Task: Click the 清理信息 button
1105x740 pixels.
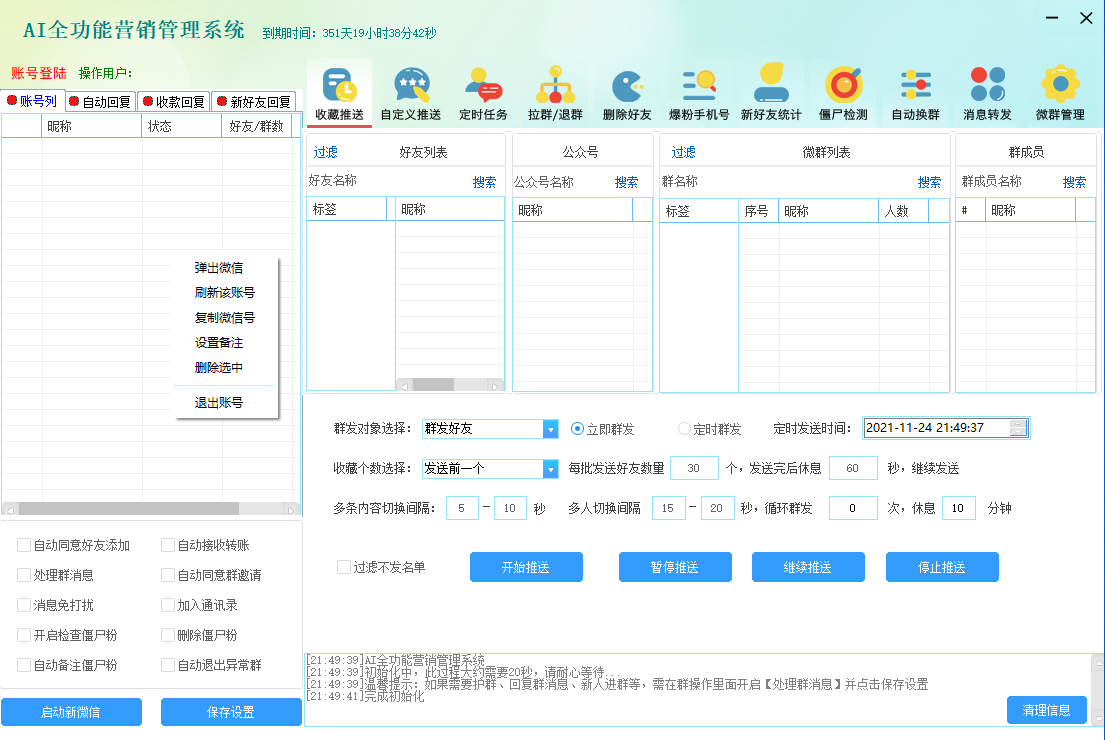Action: click(1047, 710)
